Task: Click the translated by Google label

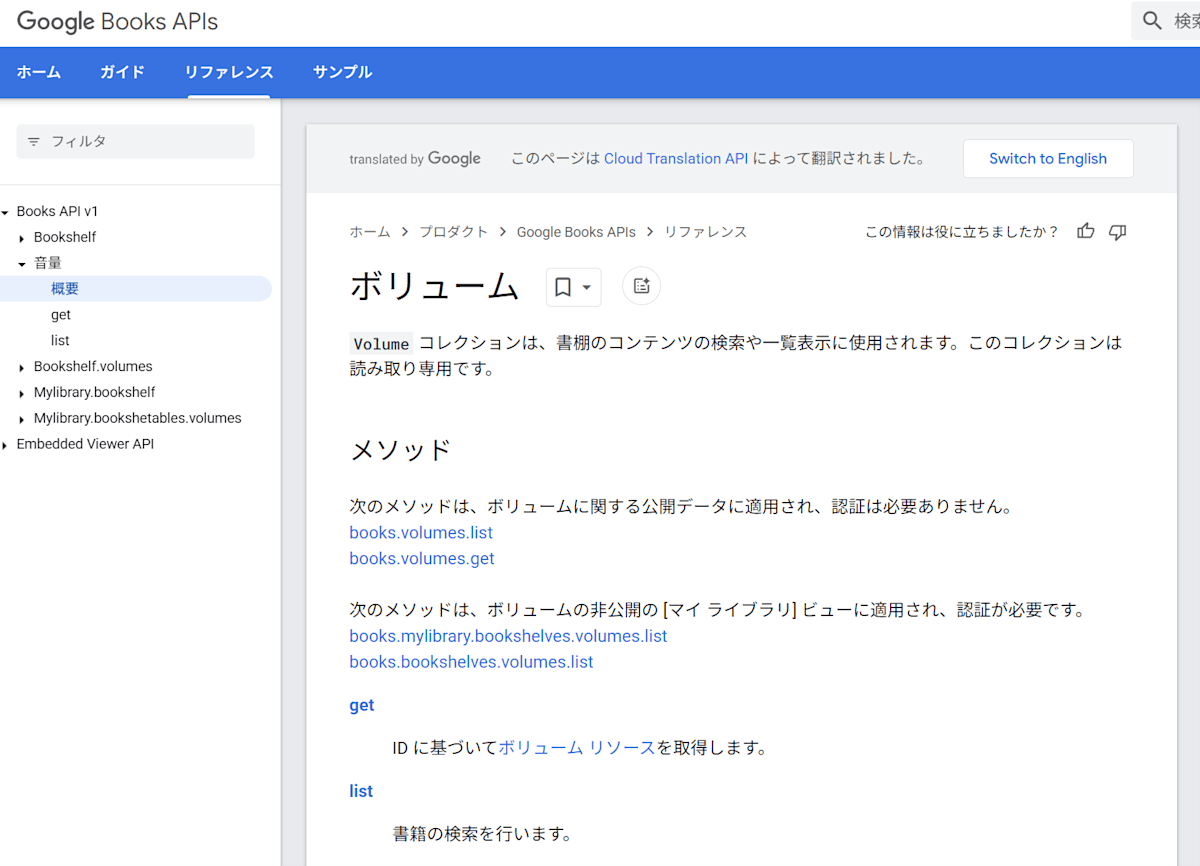Action: pyautogui.click(x=415, y=158)
